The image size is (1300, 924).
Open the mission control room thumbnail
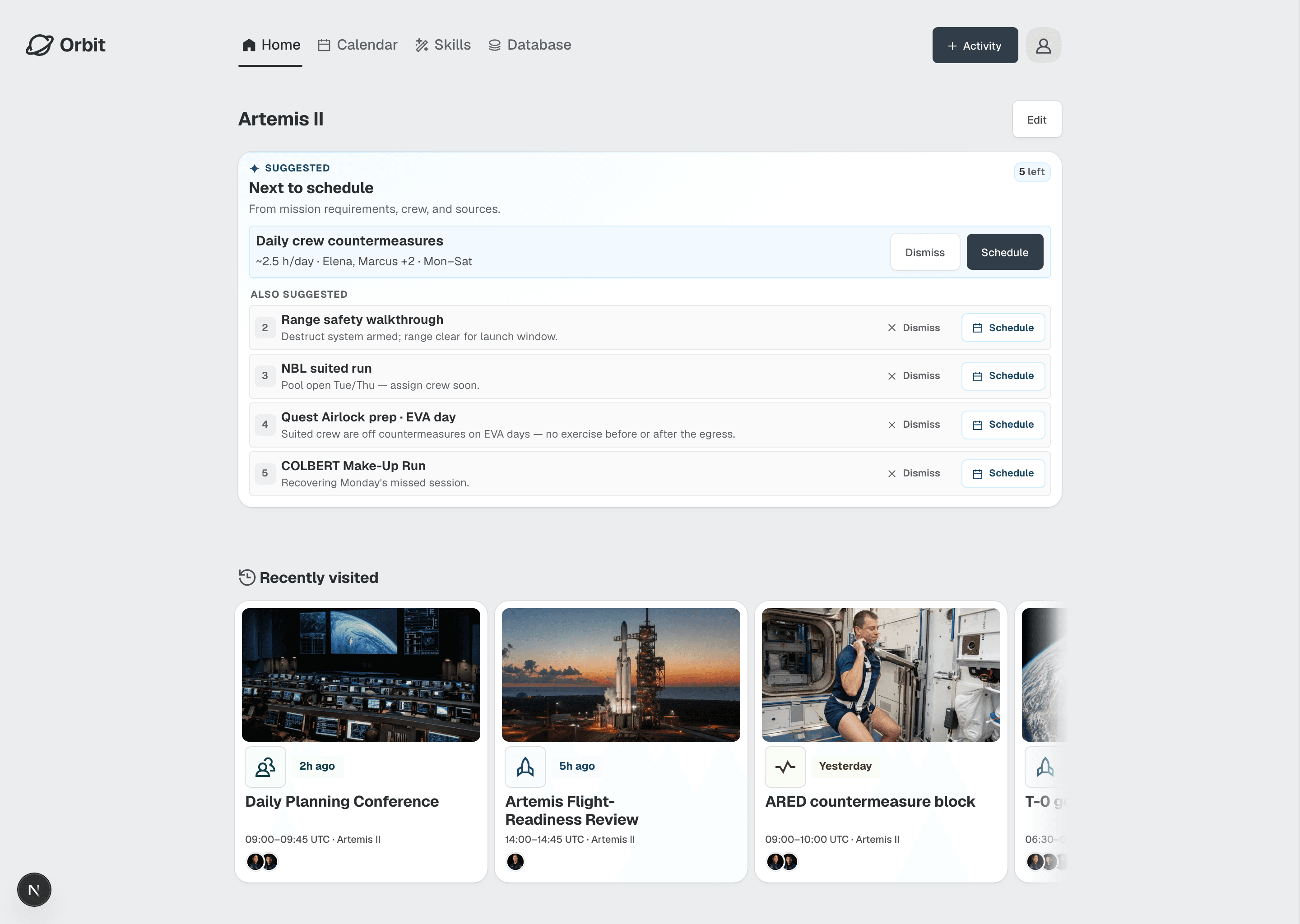[360, 674]
